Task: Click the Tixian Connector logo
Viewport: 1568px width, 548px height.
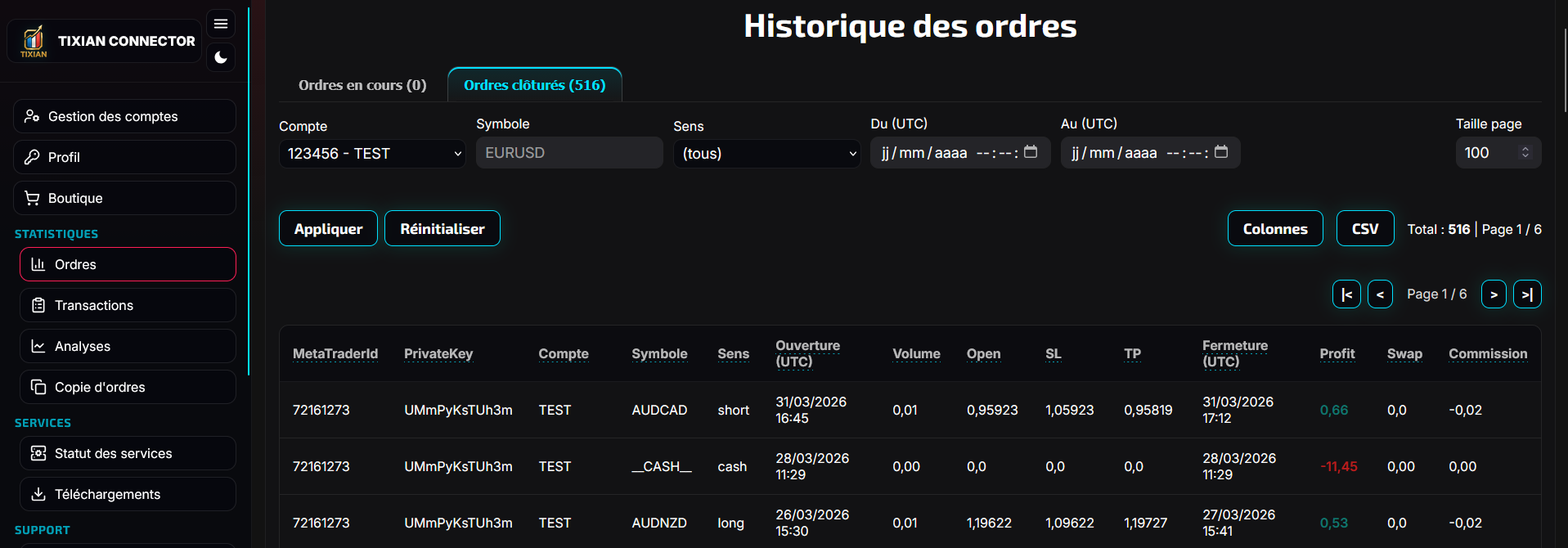Action: point(34,41)
